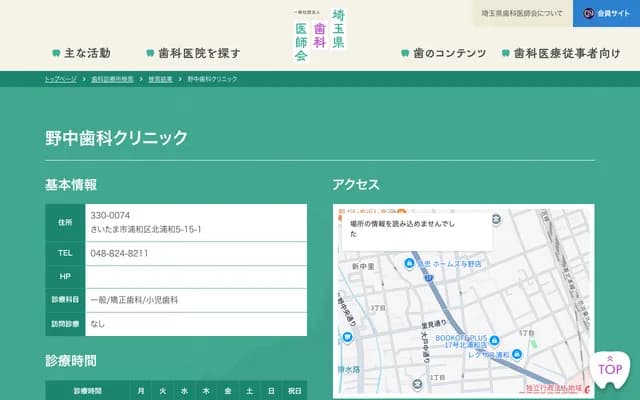Click the address さいたま市浦和区北浦和5-15-1
This screenshot has width=640, height=400.
[x=146, y=229]
